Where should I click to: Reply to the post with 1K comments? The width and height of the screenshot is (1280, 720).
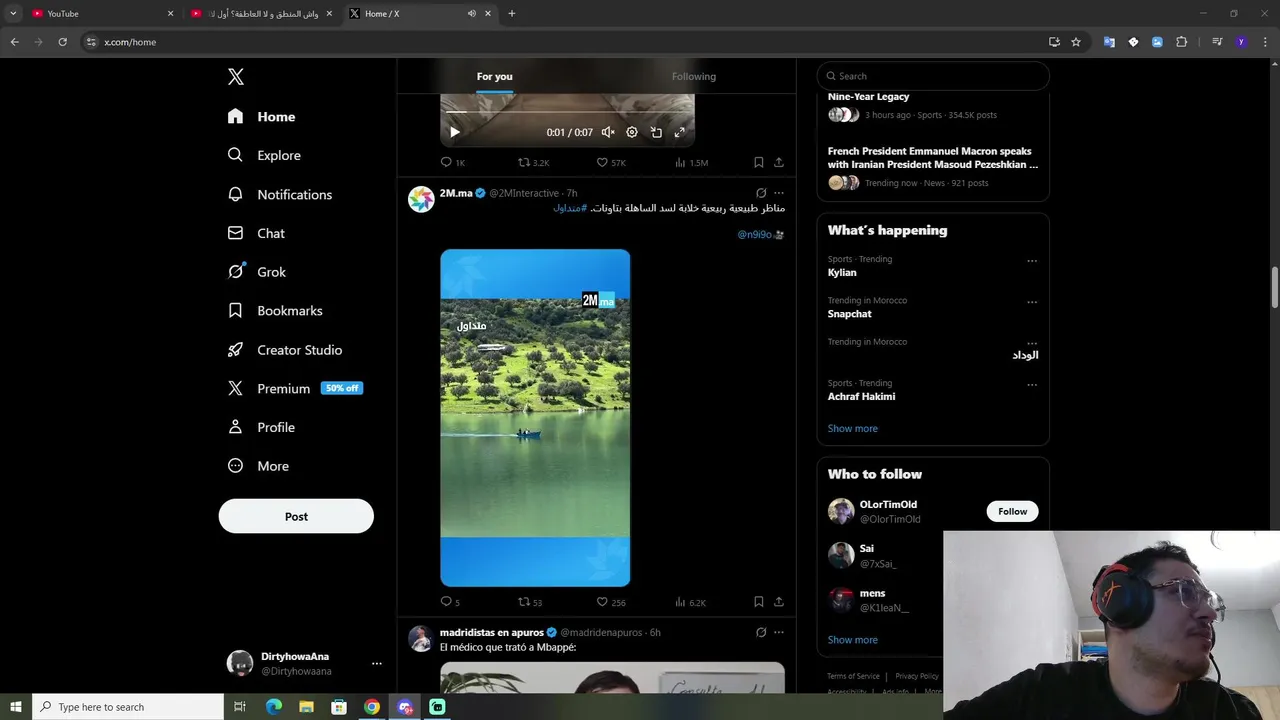452,162
